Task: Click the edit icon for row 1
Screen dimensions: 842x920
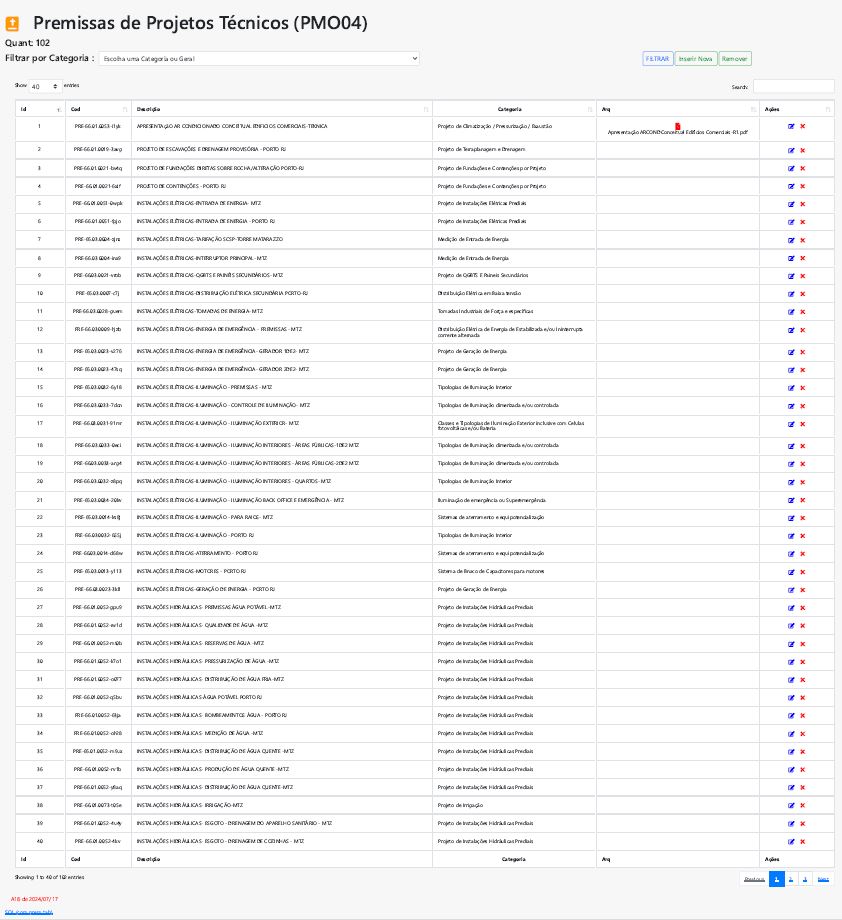Action: (791, 127)
